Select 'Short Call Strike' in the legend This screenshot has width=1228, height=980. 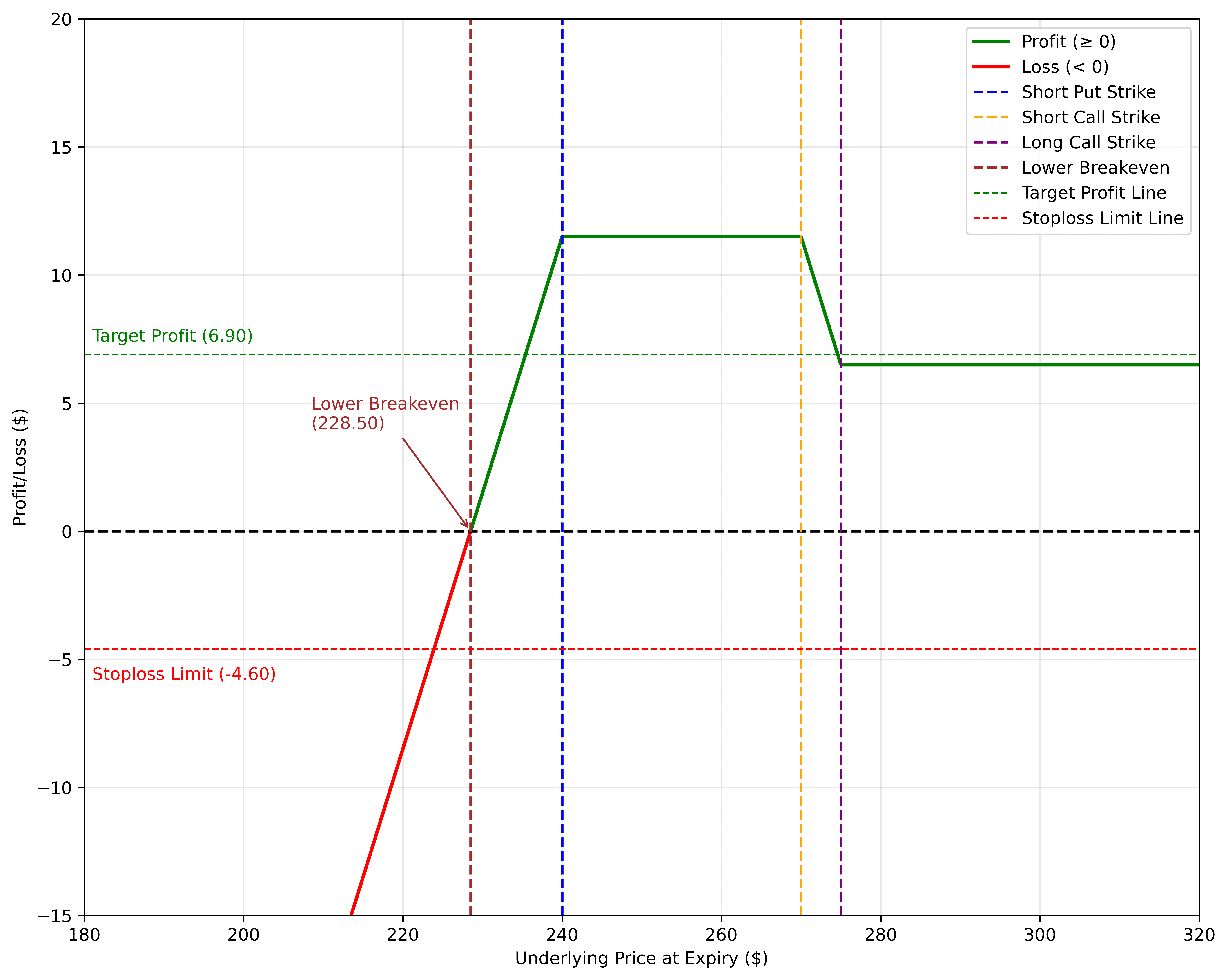click(x=1091, y=117)
